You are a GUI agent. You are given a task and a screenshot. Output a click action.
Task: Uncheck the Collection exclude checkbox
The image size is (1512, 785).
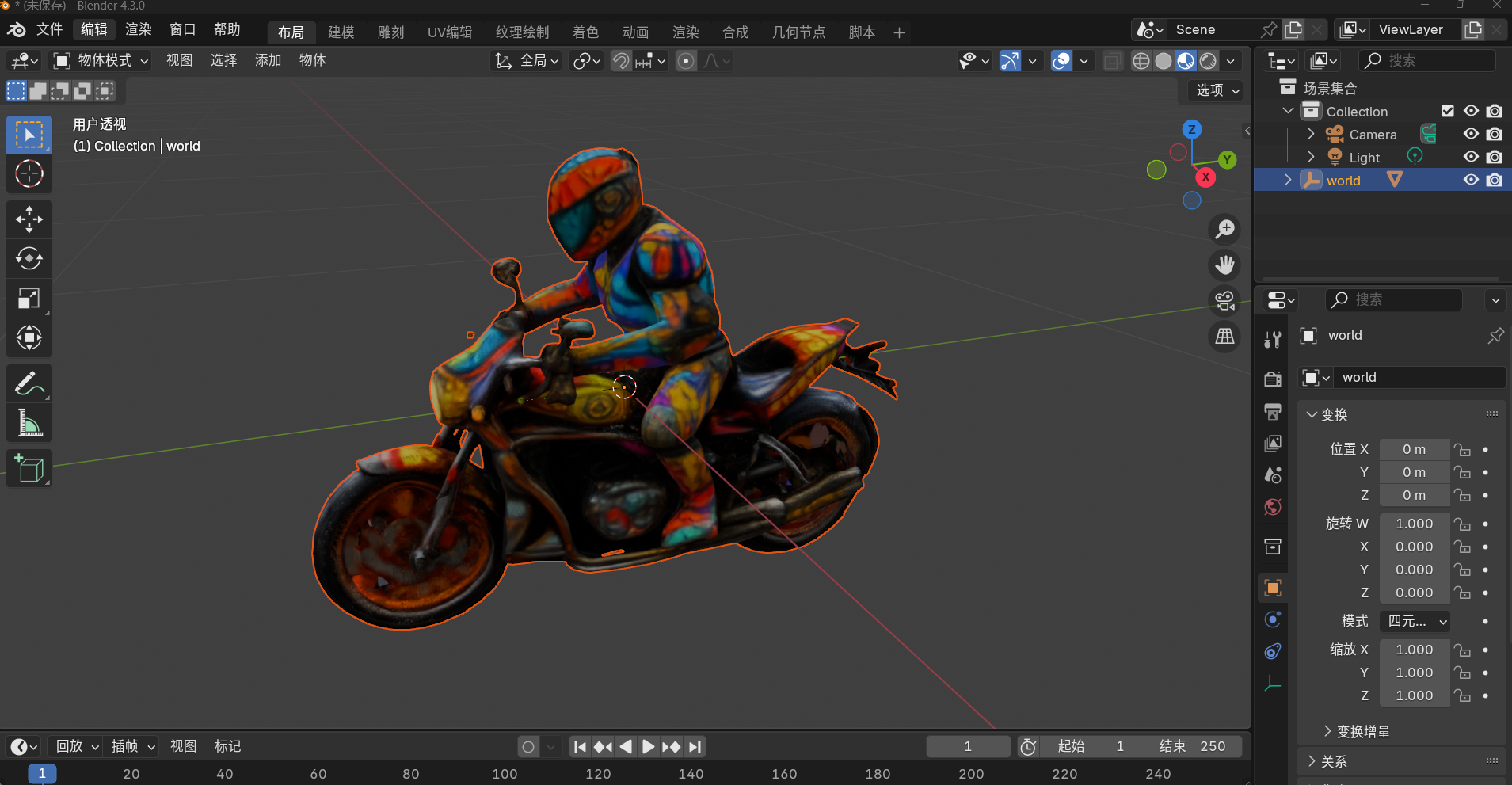1448,112
